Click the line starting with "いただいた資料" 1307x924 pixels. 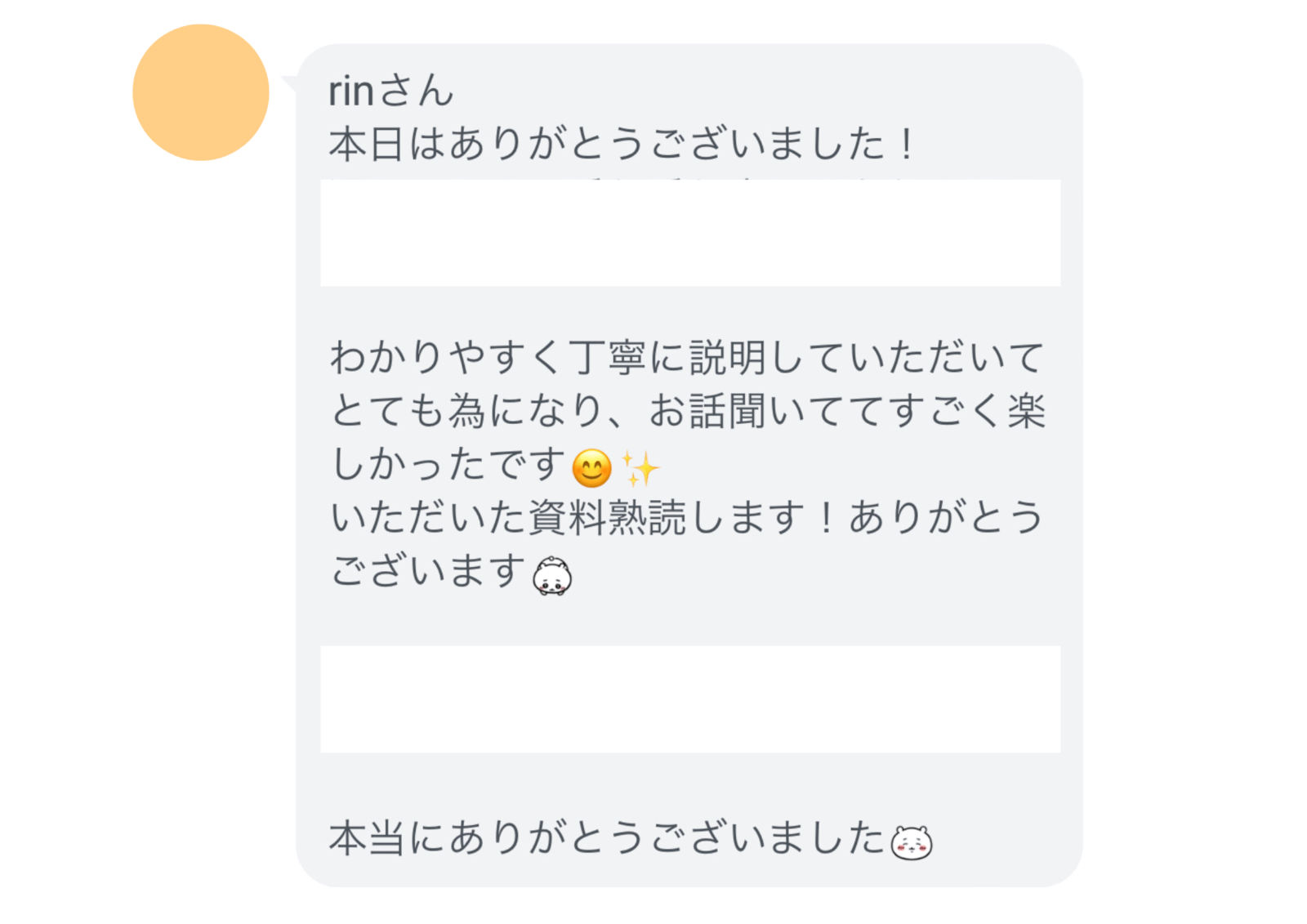(686, 518)
